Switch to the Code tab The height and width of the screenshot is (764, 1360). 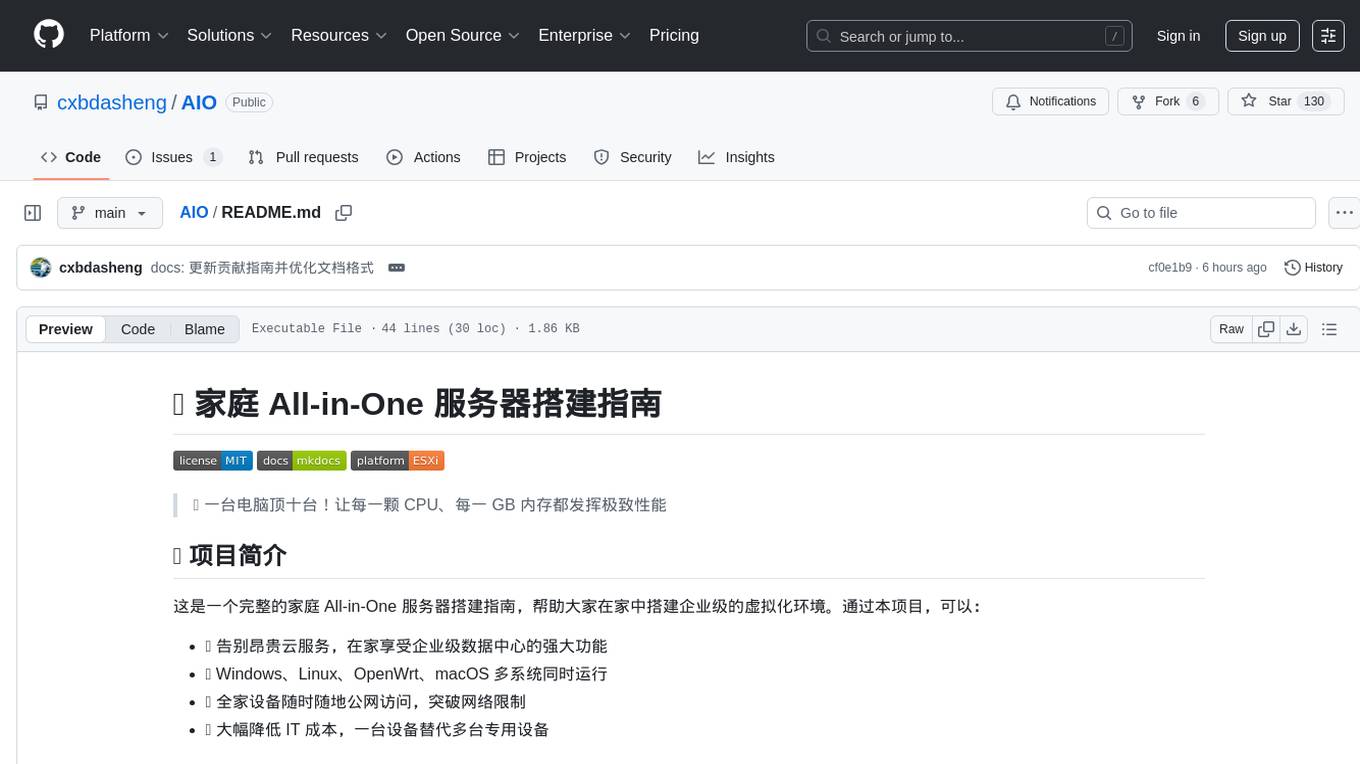tap(71, 157)
